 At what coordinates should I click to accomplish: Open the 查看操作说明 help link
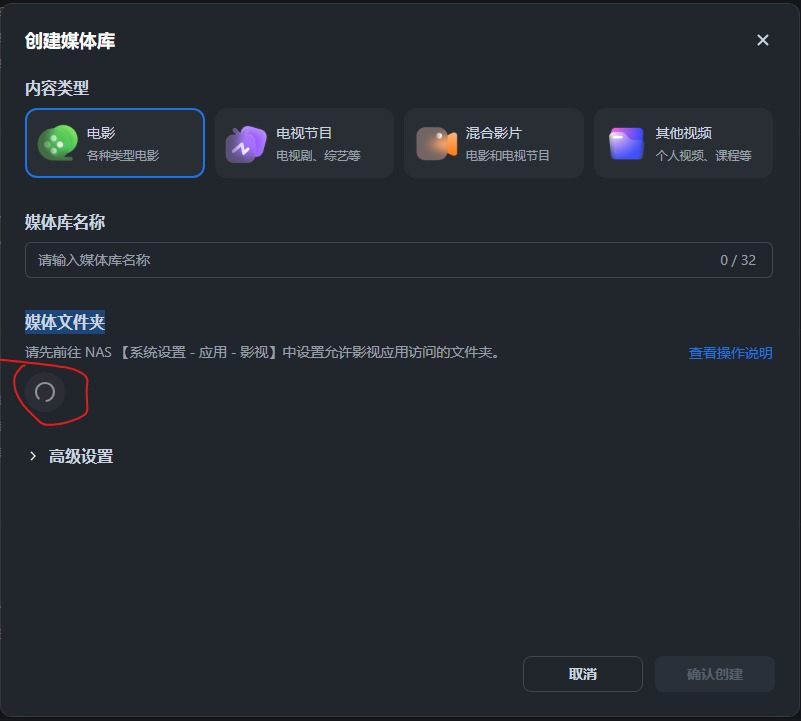click(730, 352)
